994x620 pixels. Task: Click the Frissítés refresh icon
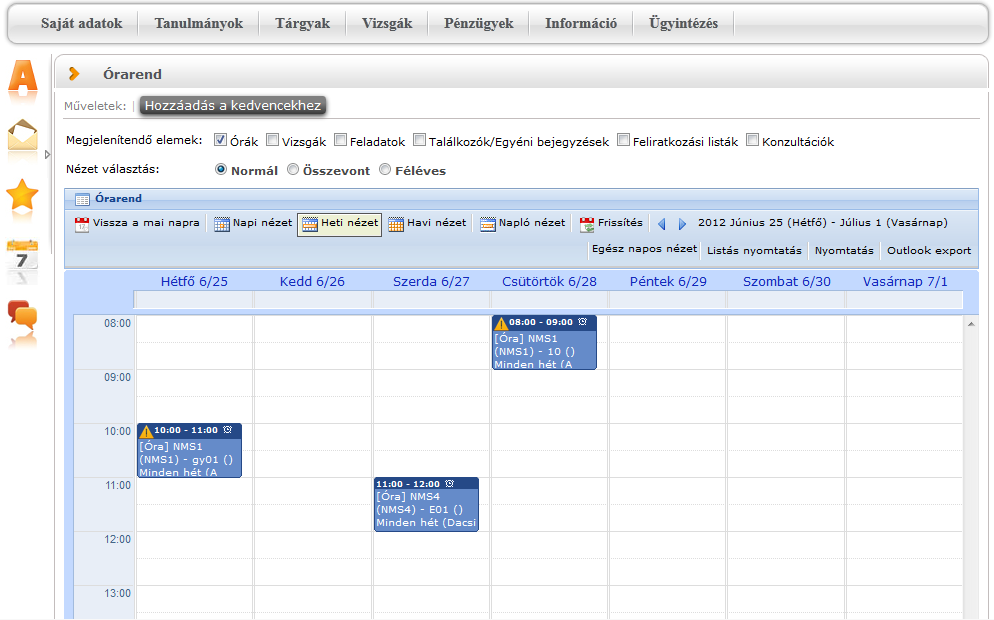point(587,224)
